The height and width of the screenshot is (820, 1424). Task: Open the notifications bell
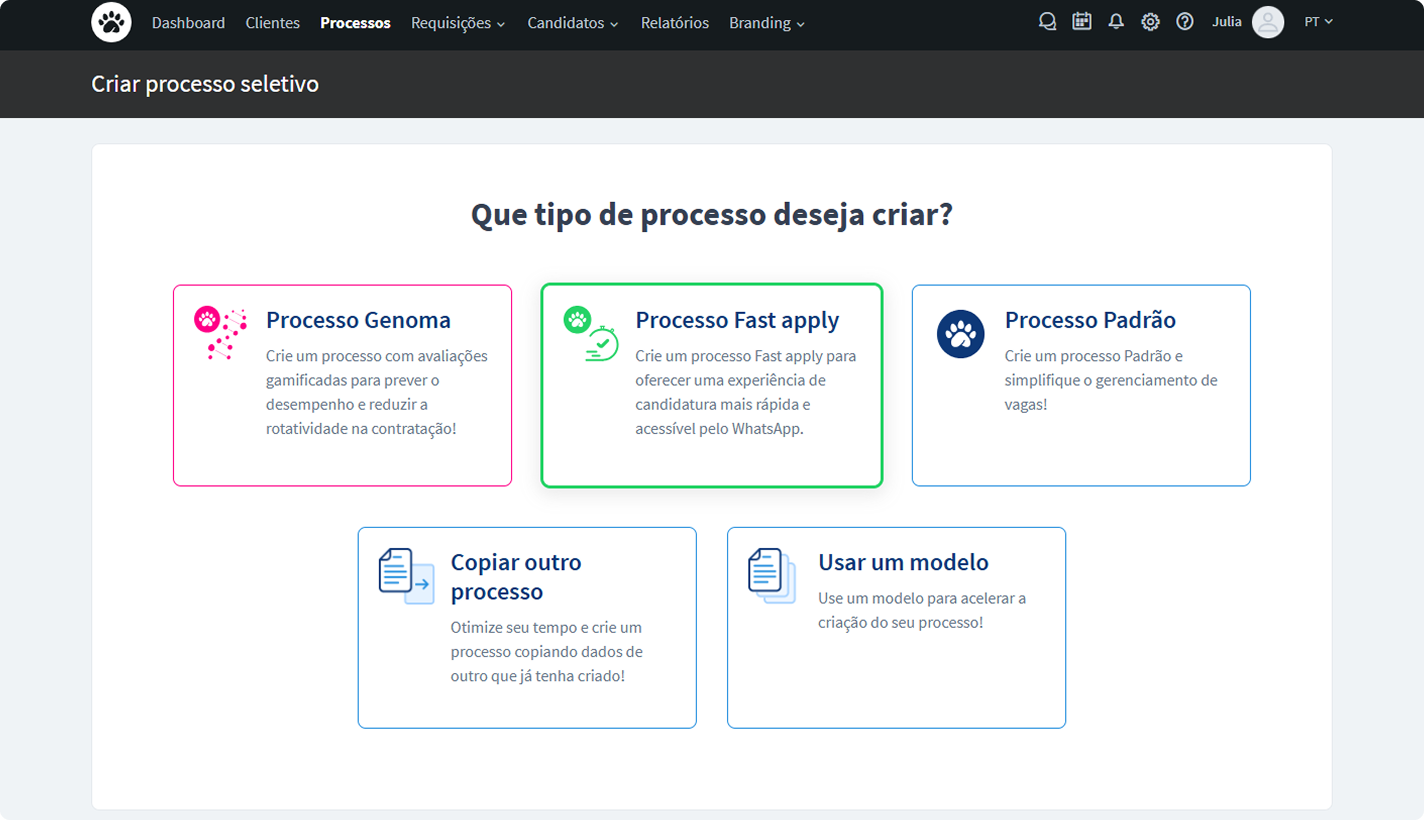[x=1116, y=21]
